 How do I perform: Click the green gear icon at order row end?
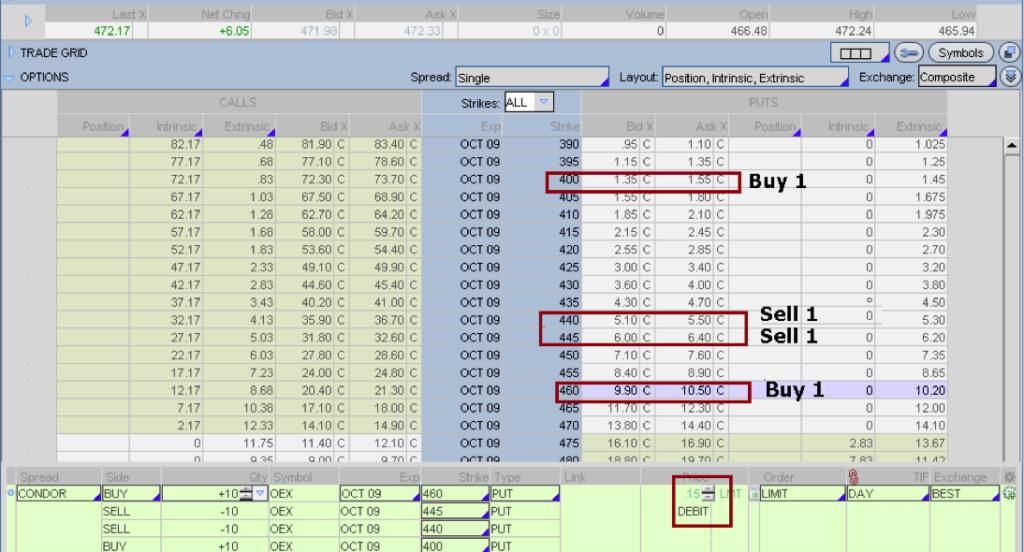pyautogui.click(x=1010, y=494)
